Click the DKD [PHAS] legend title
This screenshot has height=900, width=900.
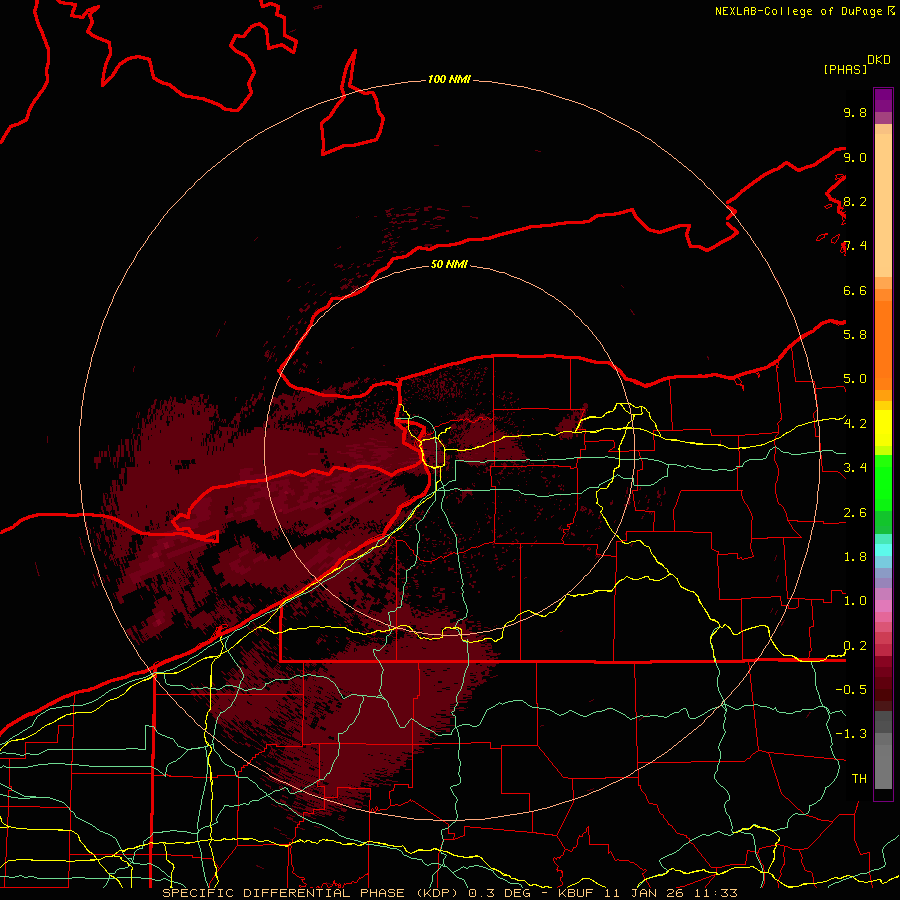pos(856,65)
